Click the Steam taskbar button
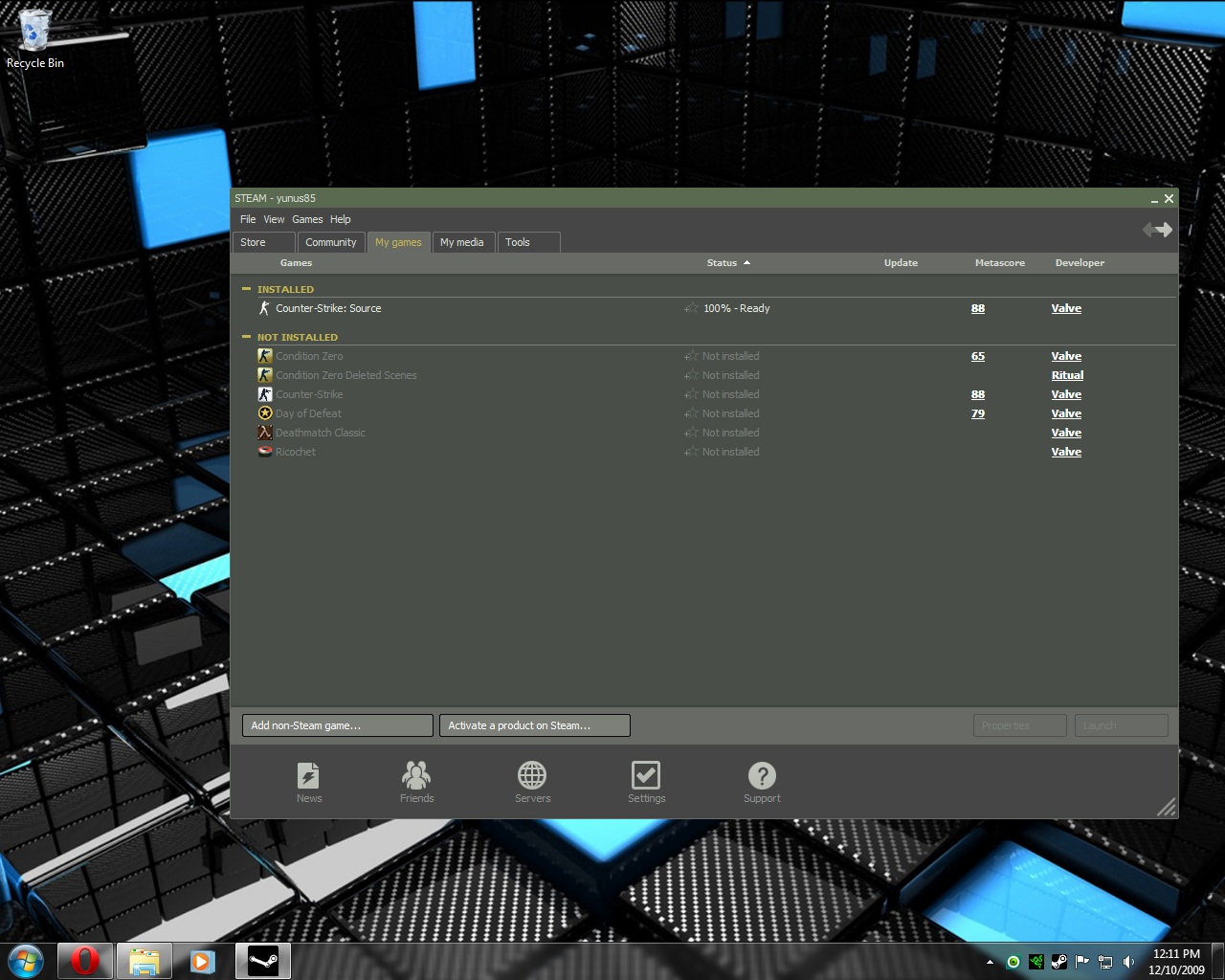The height and width of the screenshot is (980, 1225). [x=262, y=960]
